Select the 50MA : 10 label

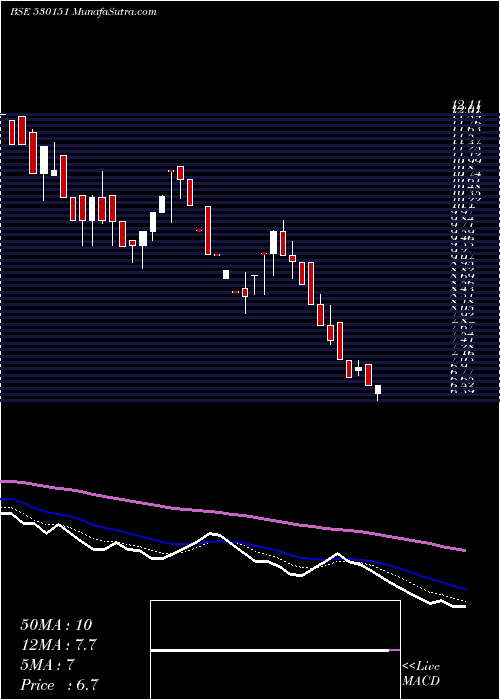[56, 625]
